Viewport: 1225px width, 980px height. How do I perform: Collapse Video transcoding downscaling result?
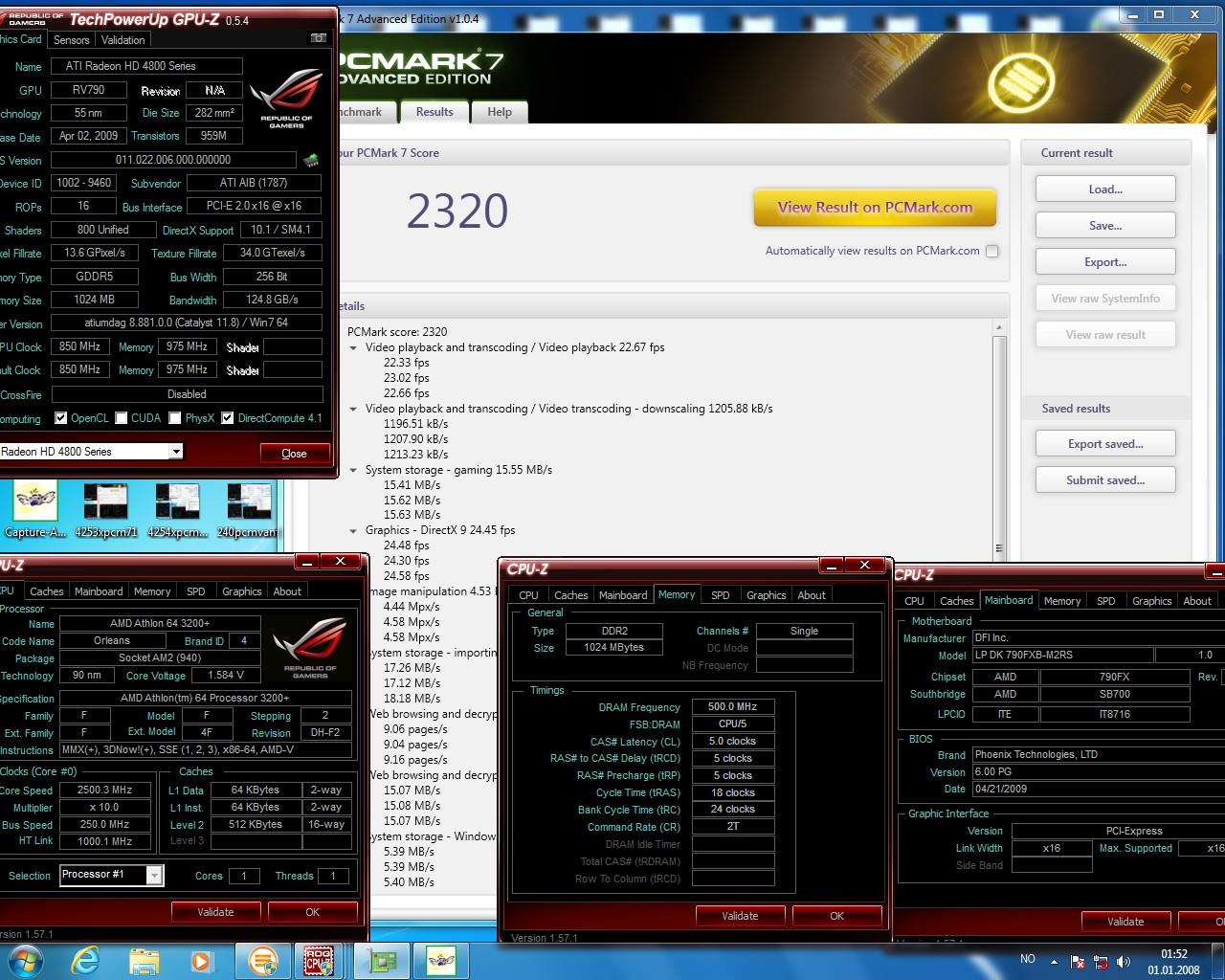tap(354, 409)
